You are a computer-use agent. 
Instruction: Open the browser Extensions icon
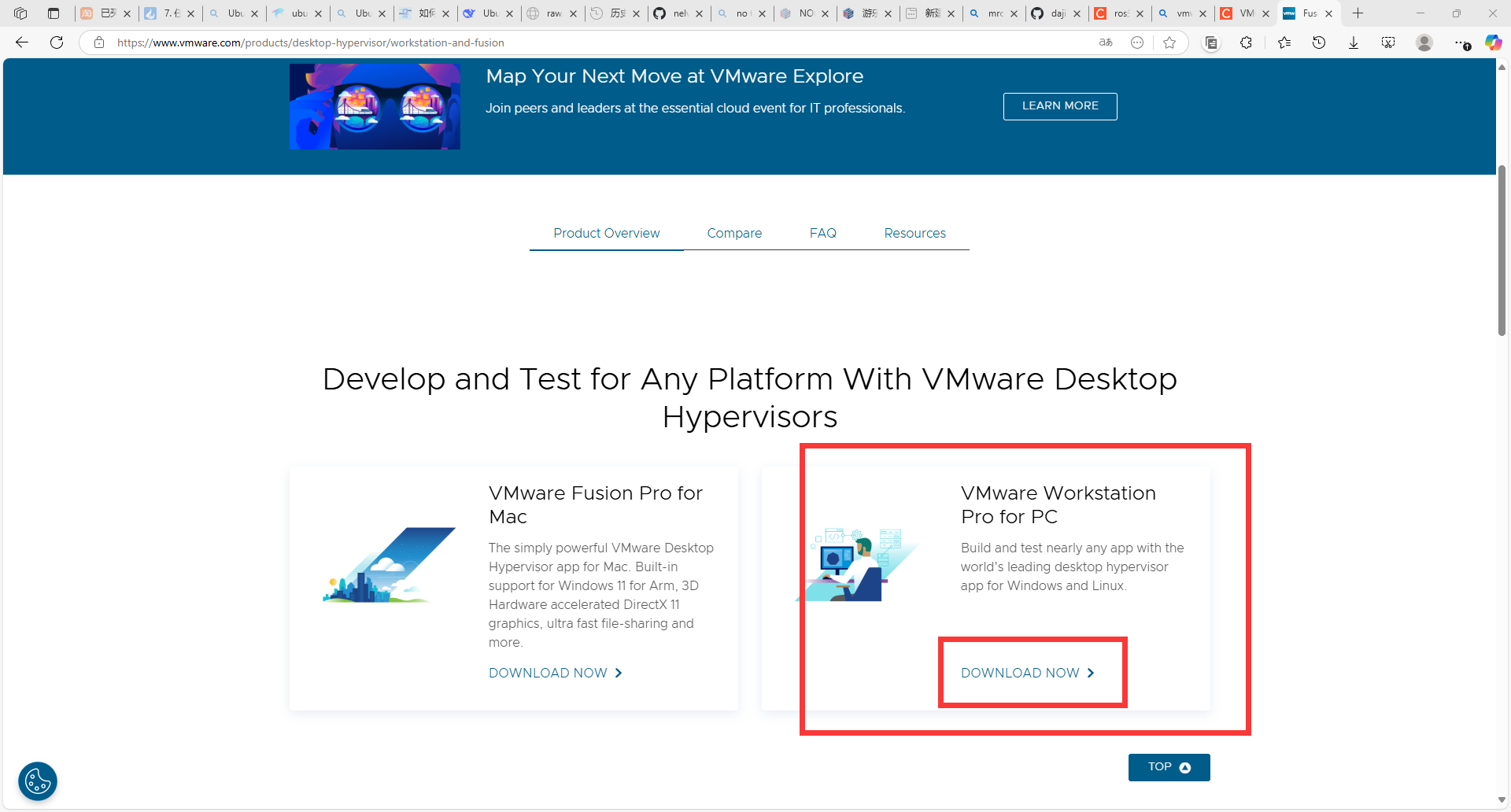coord(1246,42)
